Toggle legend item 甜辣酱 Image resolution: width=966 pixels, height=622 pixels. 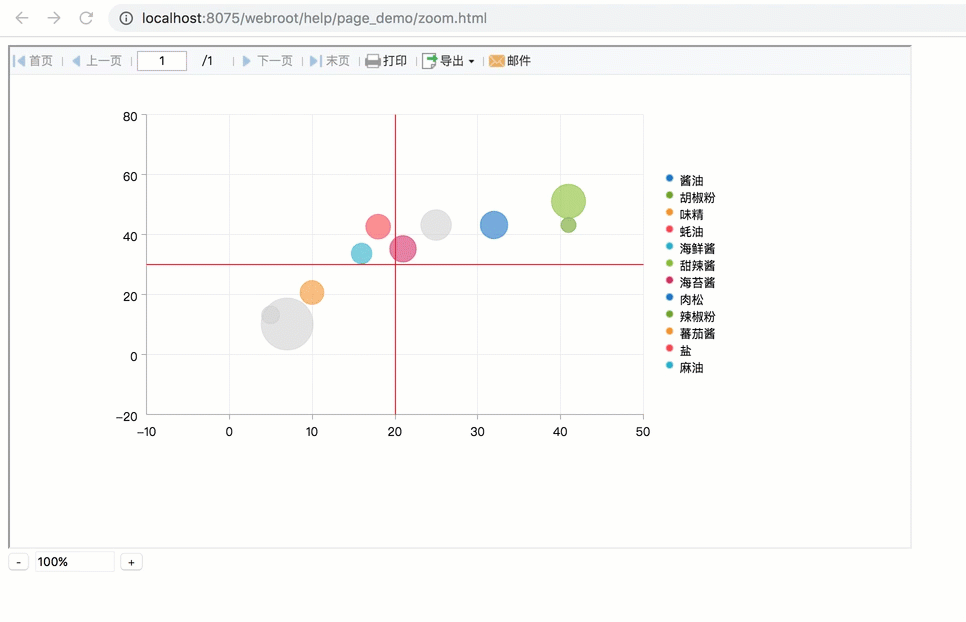click(691, 265)
